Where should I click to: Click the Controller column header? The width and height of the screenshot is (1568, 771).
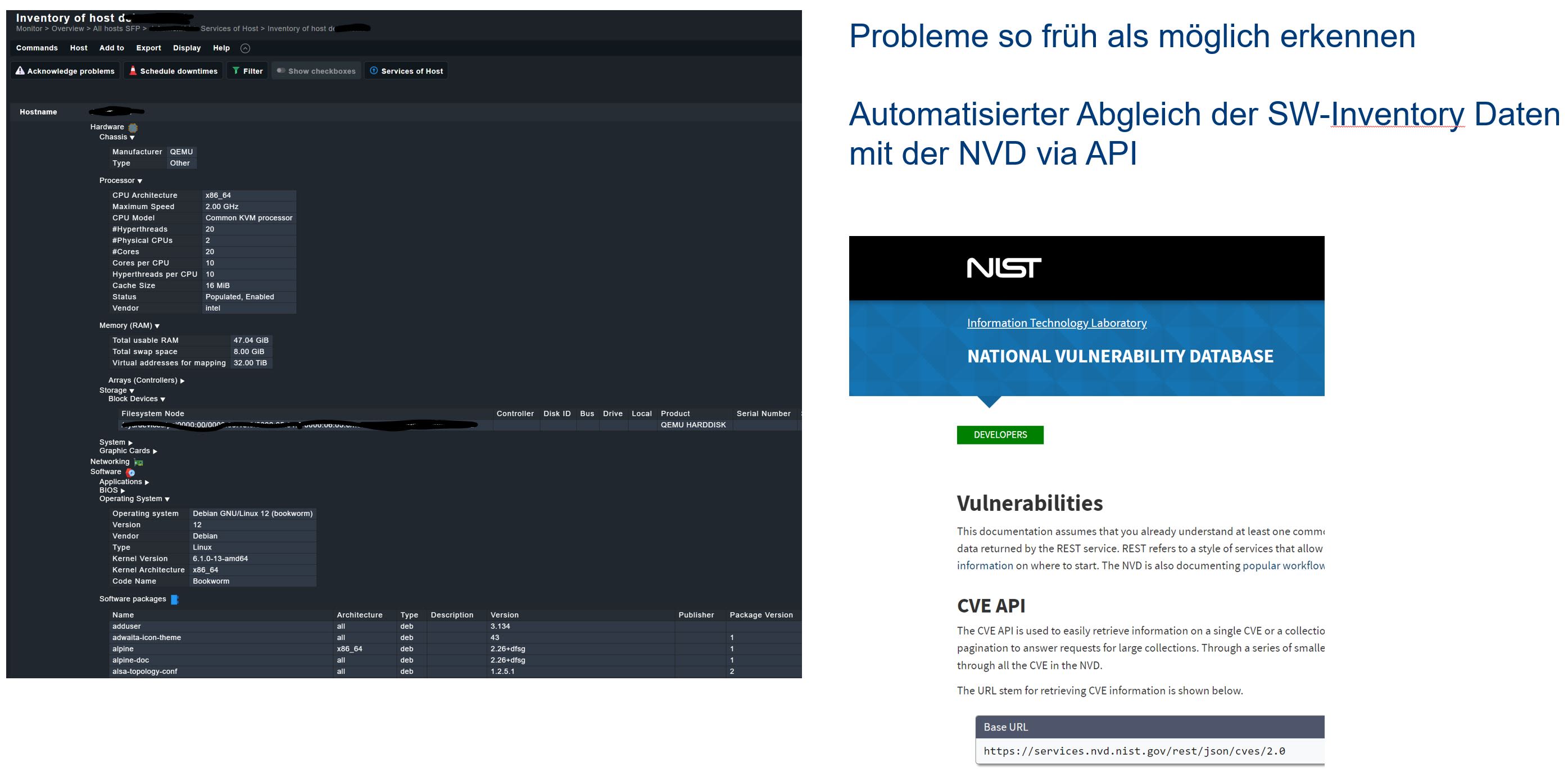point(515,414)
